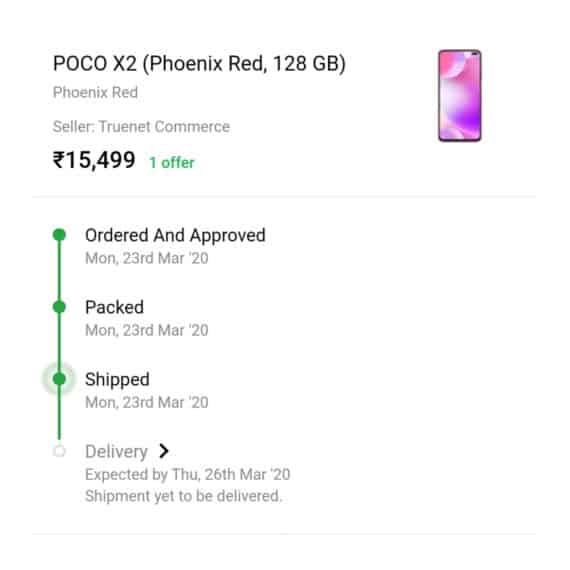Select the highlighted 'Shipped' status dot

pos(59,379)
